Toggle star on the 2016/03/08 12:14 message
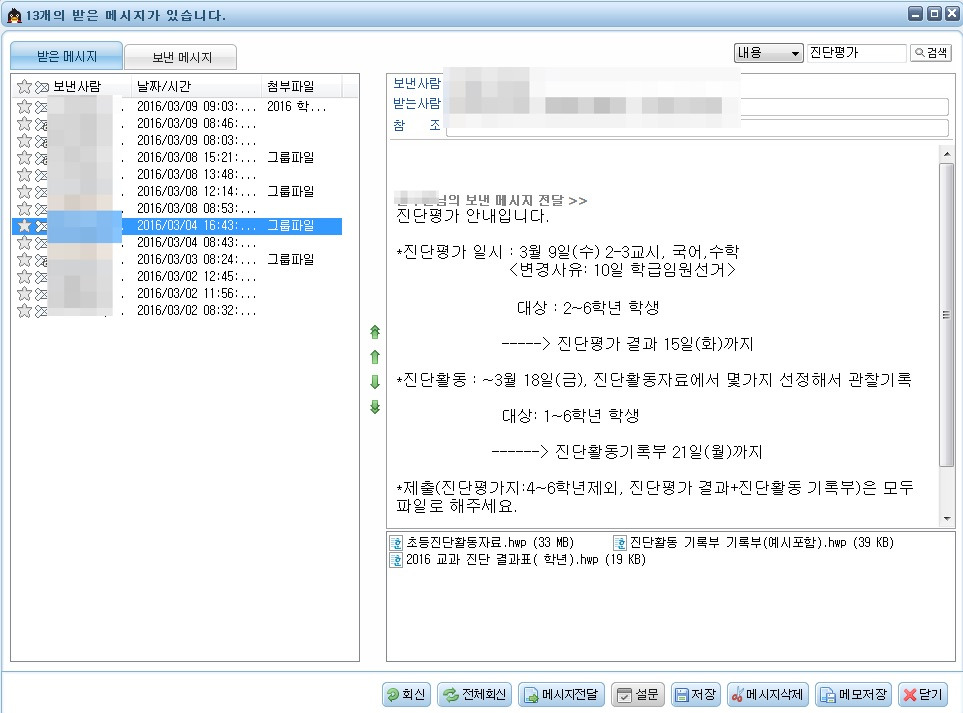 tap(25, 192)
